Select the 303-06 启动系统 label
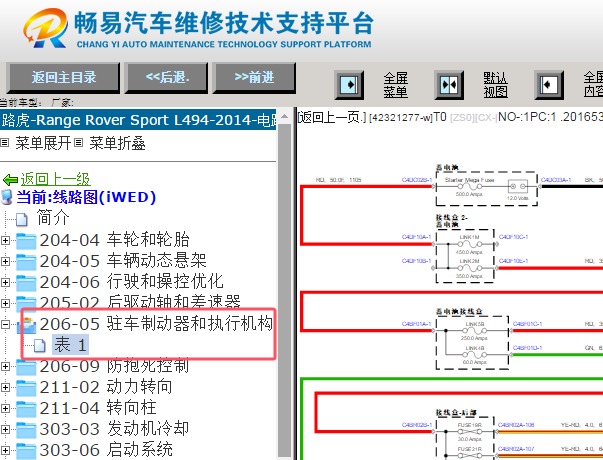Screen dimensions: 603x460 (106, 449)
